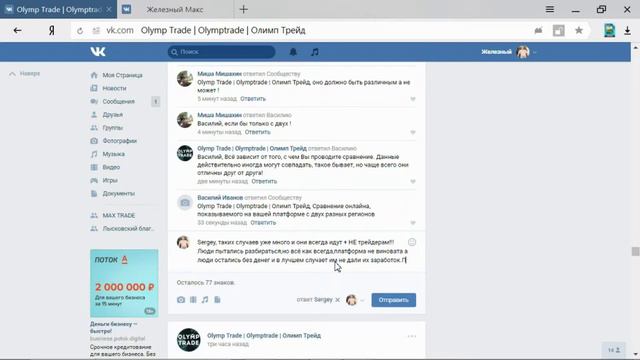Open Друзья in sidebar

click(112, 115)
